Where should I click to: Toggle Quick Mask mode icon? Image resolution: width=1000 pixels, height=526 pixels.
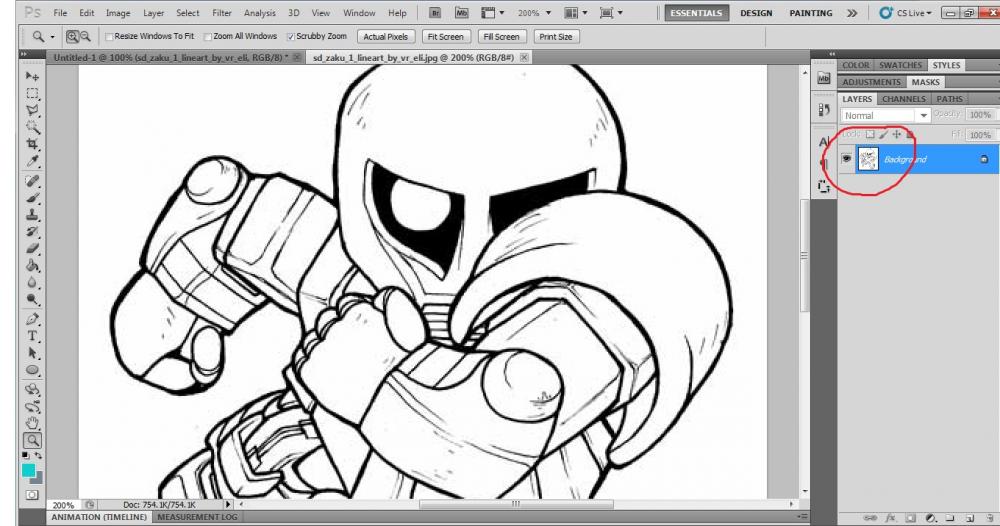click(32, 495)
